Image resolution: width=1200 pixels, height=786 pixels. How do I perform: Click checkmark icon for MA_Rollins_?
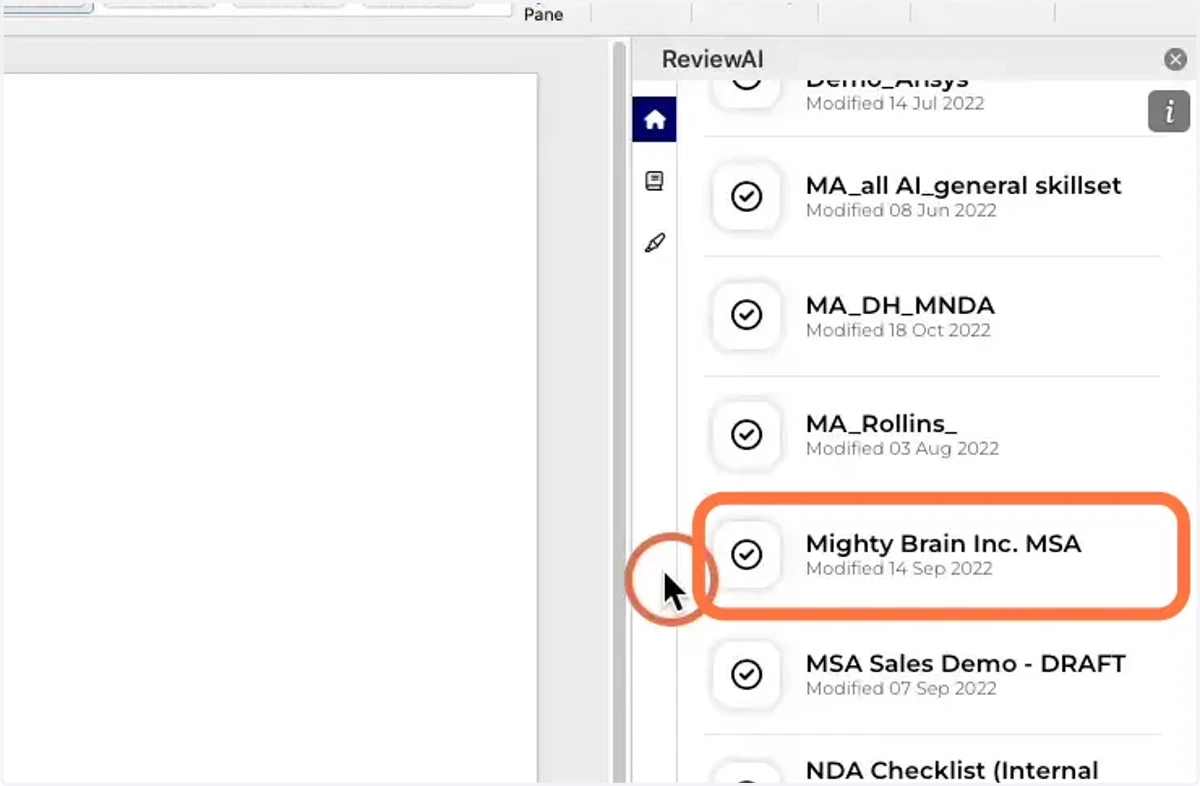point(746,435)
